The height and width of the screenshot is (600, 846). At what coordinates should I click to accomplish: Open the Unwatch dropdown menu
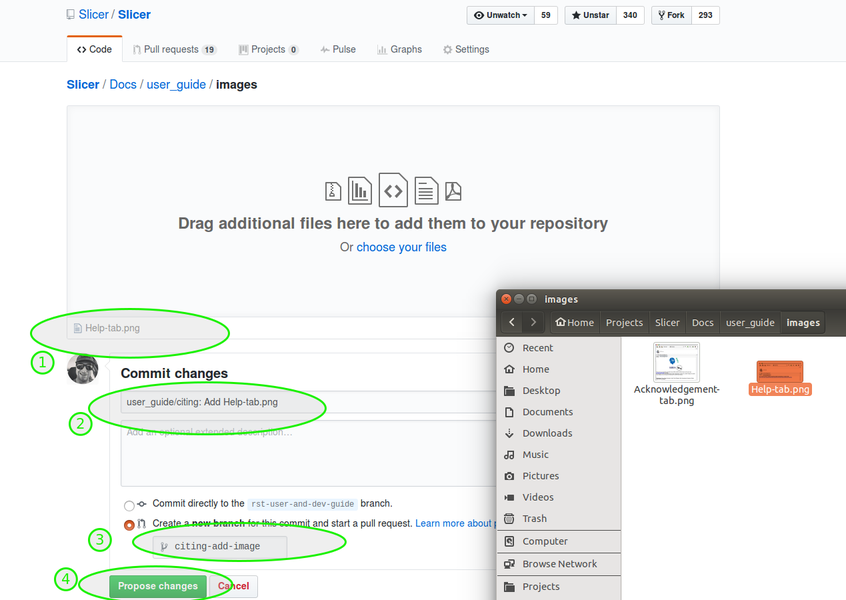[500, 16]
